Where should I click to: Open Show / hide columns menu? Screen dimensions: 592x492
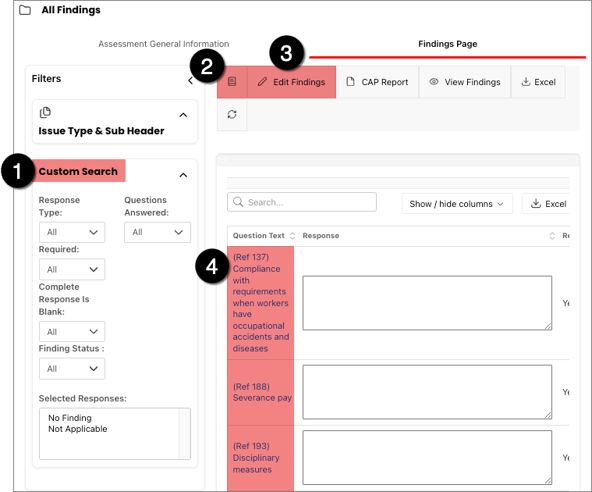[x=457, y=204]
